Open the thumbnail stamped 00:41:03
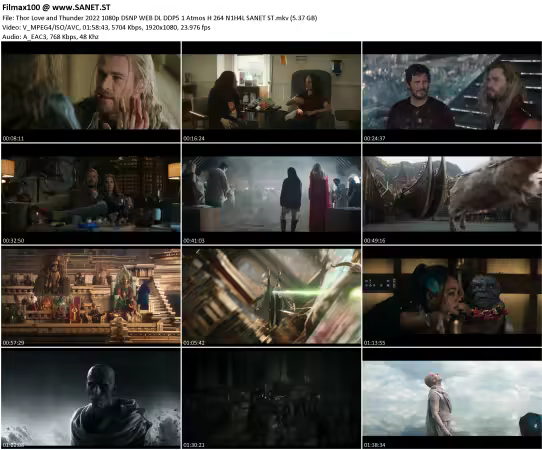Viewport: 542px width, 450px height. pos(271,194)
